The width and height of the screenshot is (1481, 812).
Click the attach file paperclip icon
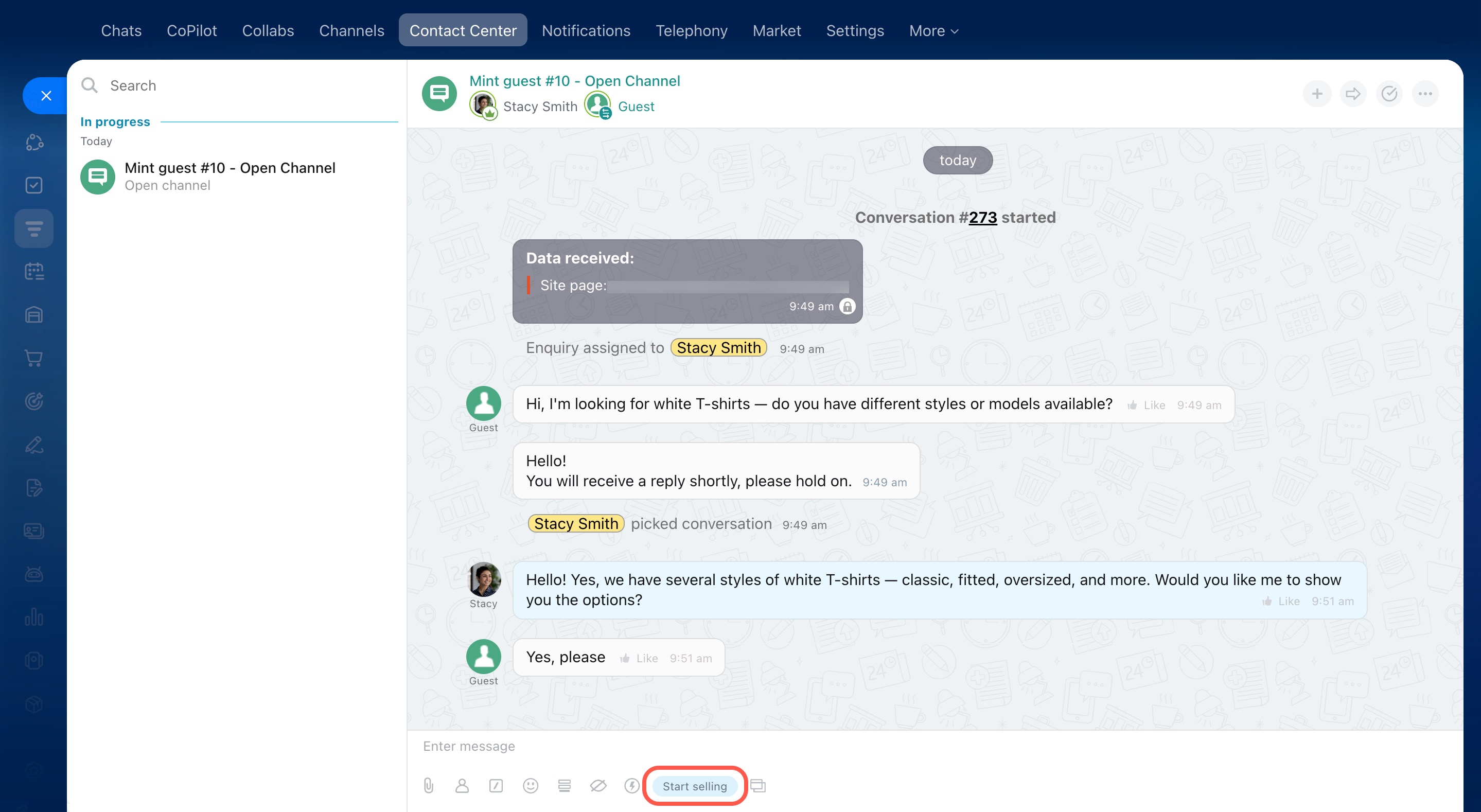tap(428, 786)
